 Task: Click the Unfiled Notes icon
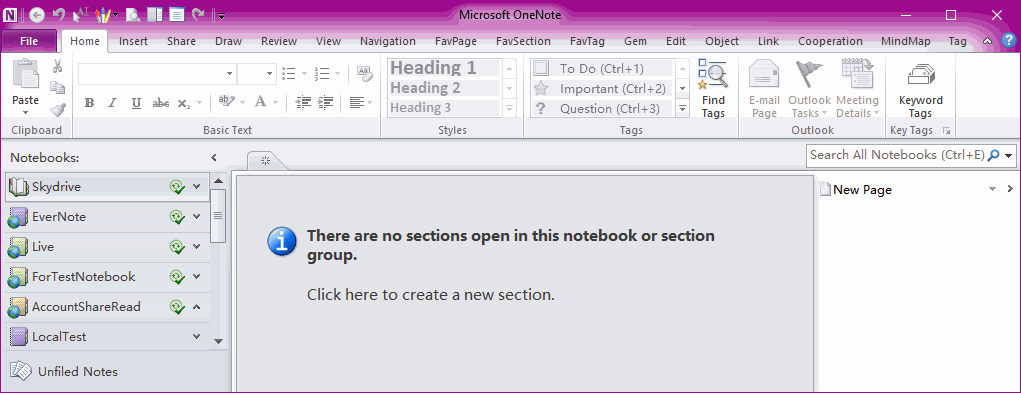[20, 371]
